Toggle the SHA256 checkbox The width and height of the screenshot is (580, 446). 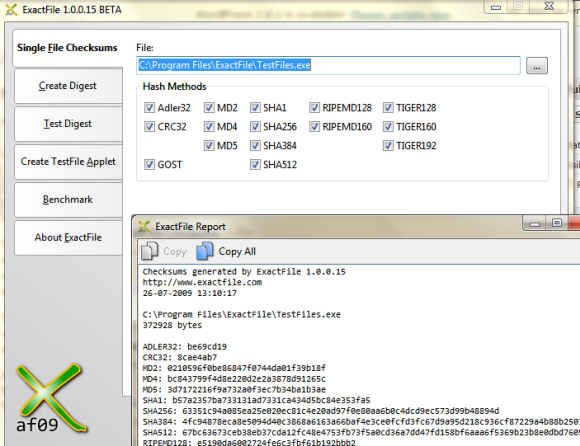[255, 126]
